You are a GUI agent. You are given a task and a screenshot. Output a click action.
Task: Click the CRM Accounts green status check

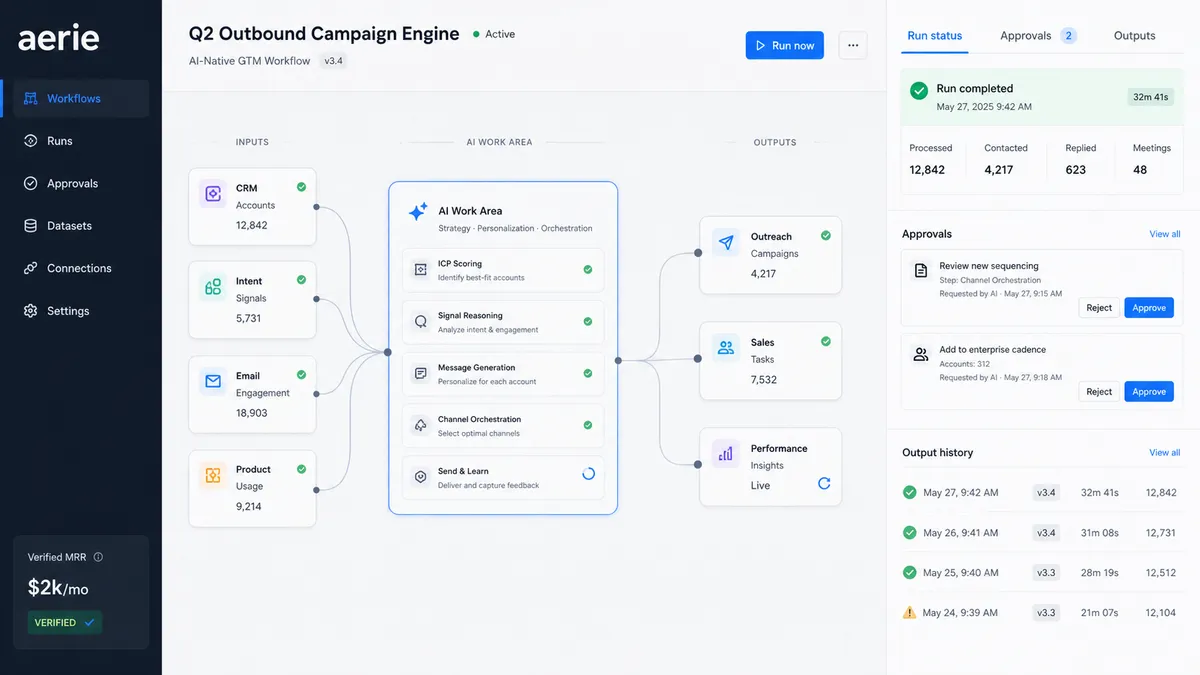point(301,187)
